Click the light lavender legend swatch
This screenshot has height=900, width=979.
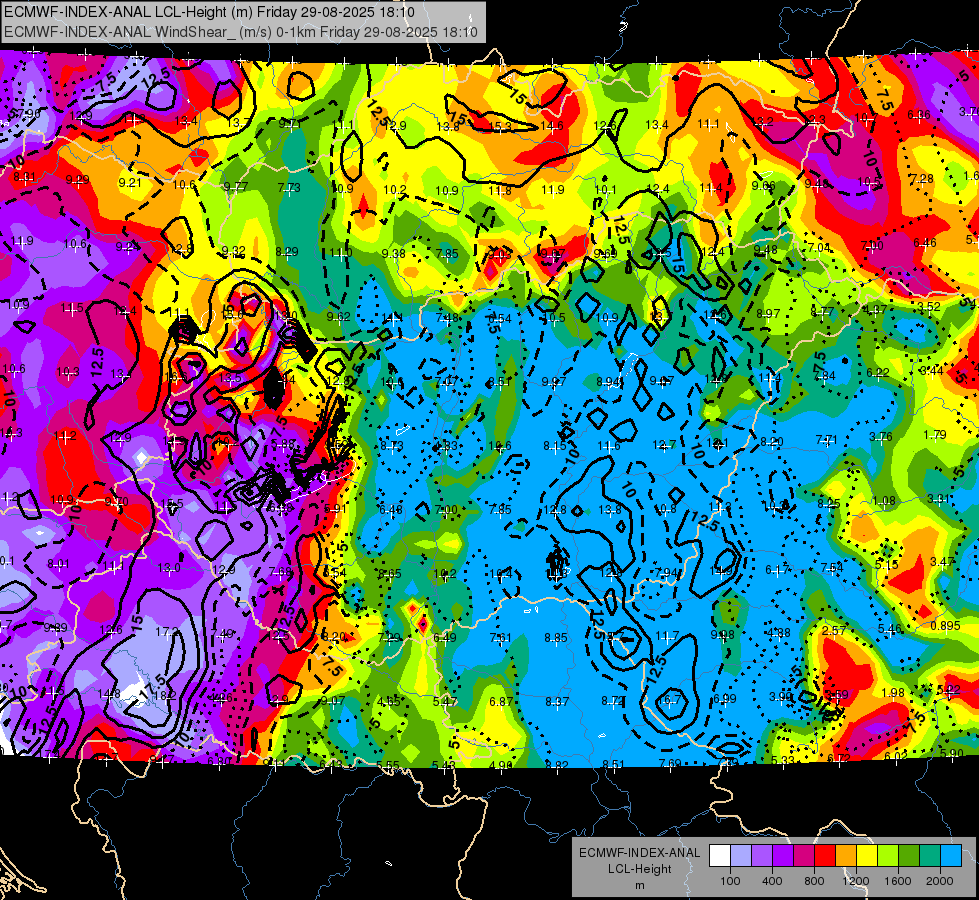(x=741, y=856)
